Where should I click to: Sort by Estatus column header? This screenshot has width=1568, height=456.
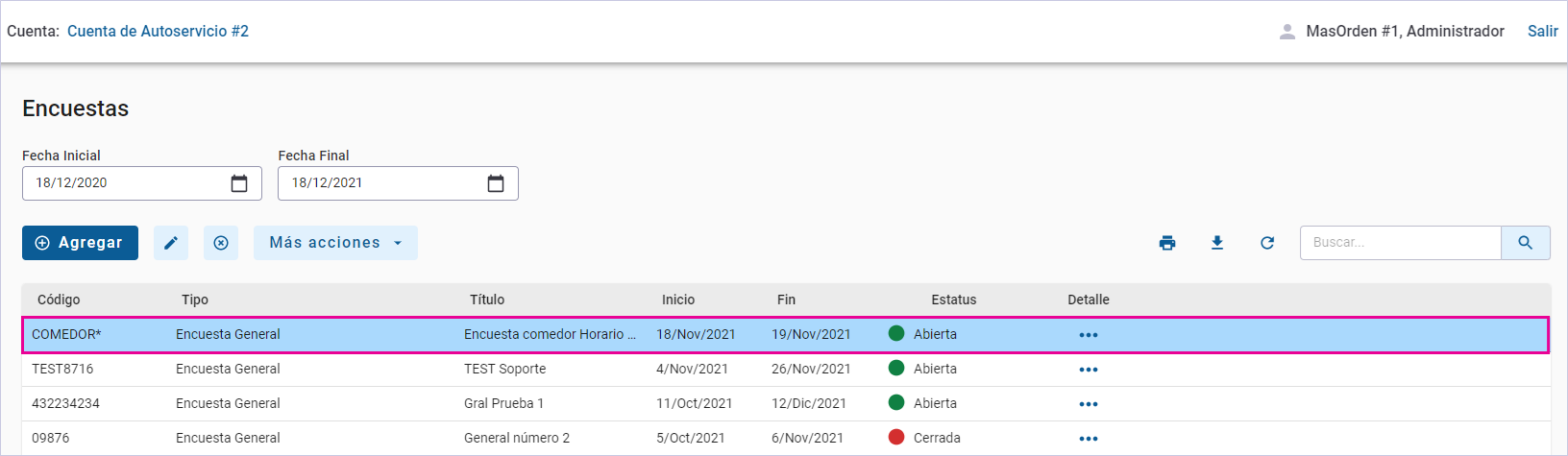(953, 300)
